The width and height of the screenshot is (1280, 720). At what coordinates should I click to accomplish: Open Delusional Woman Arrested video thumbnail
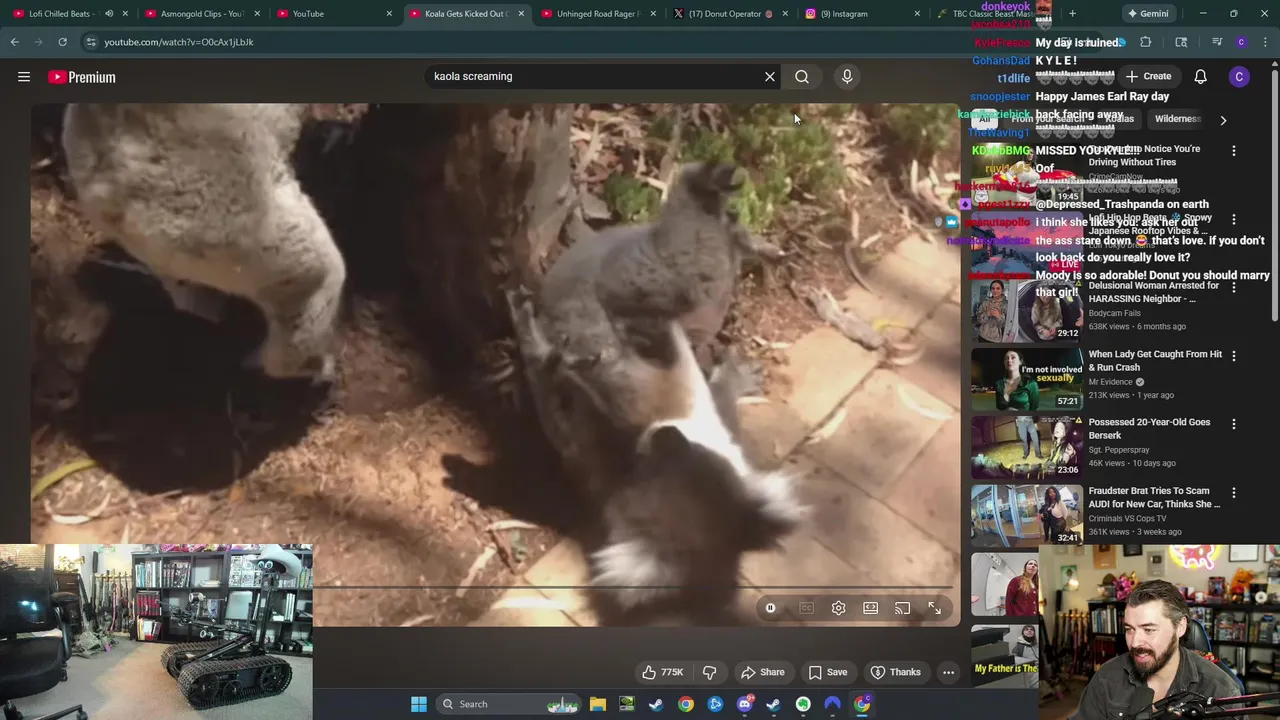(x=1026, y=311)
